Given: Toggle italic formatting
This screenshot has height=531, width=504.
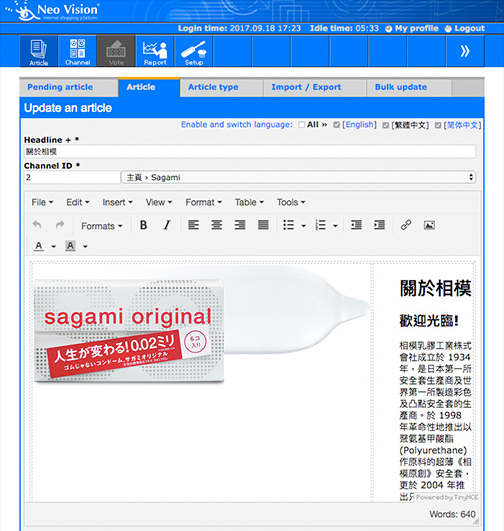Looking at the screenshot, I should tap(167, 225).
